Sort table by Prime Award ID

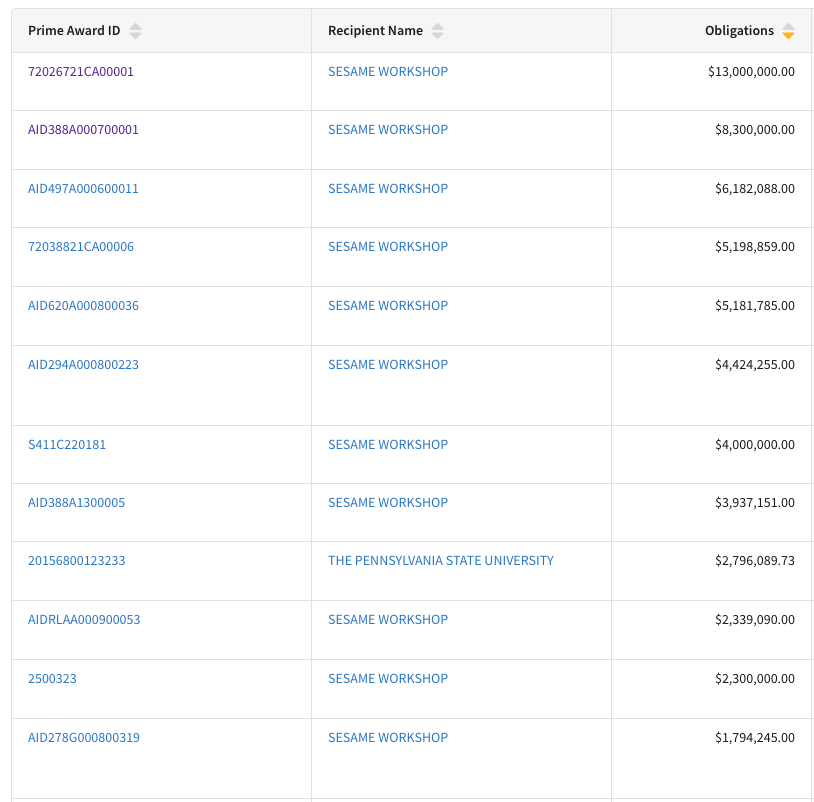point(135,31)
